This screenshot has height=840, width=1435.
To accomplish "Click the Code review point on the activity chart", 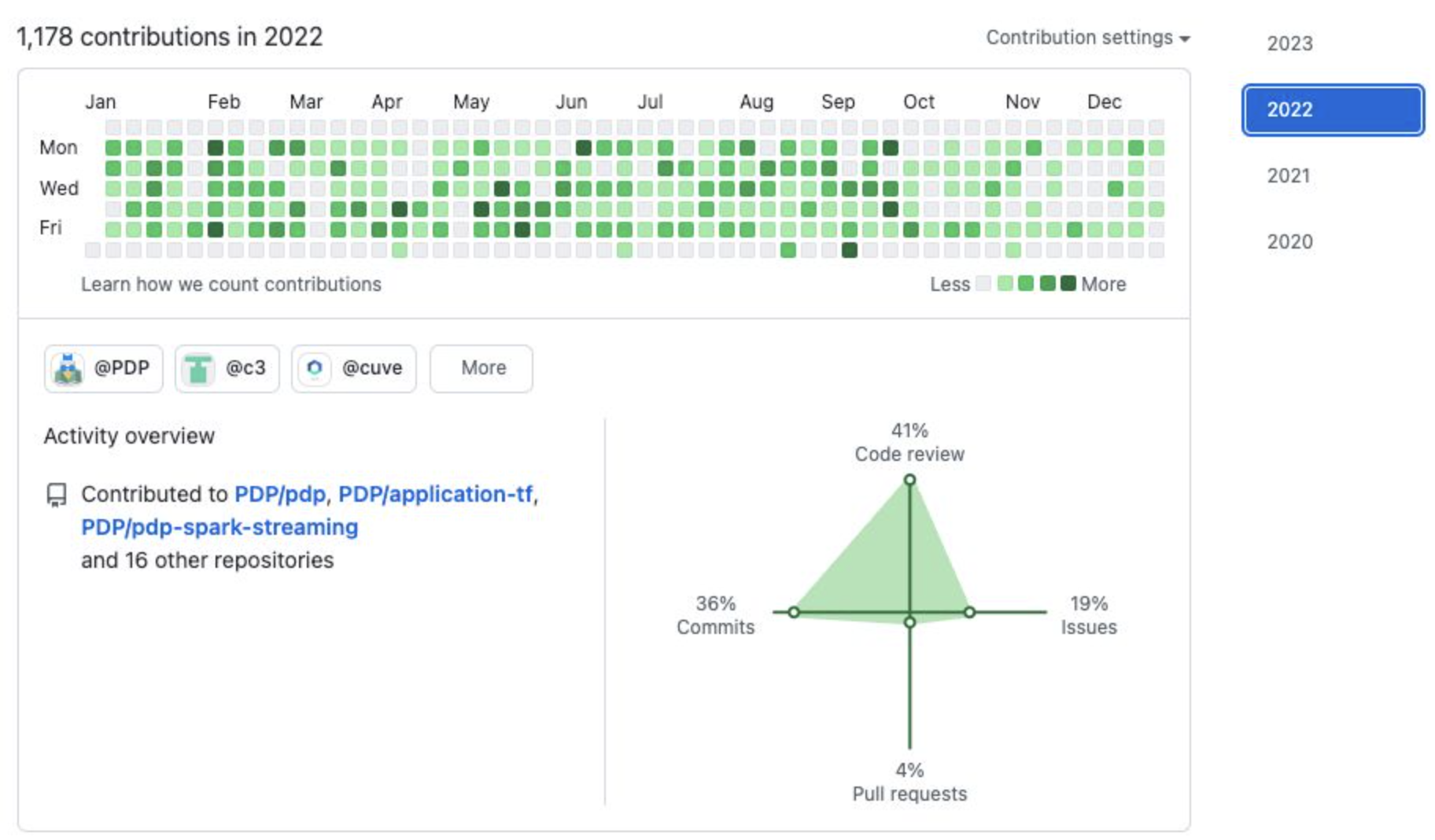I will point(909,480).
